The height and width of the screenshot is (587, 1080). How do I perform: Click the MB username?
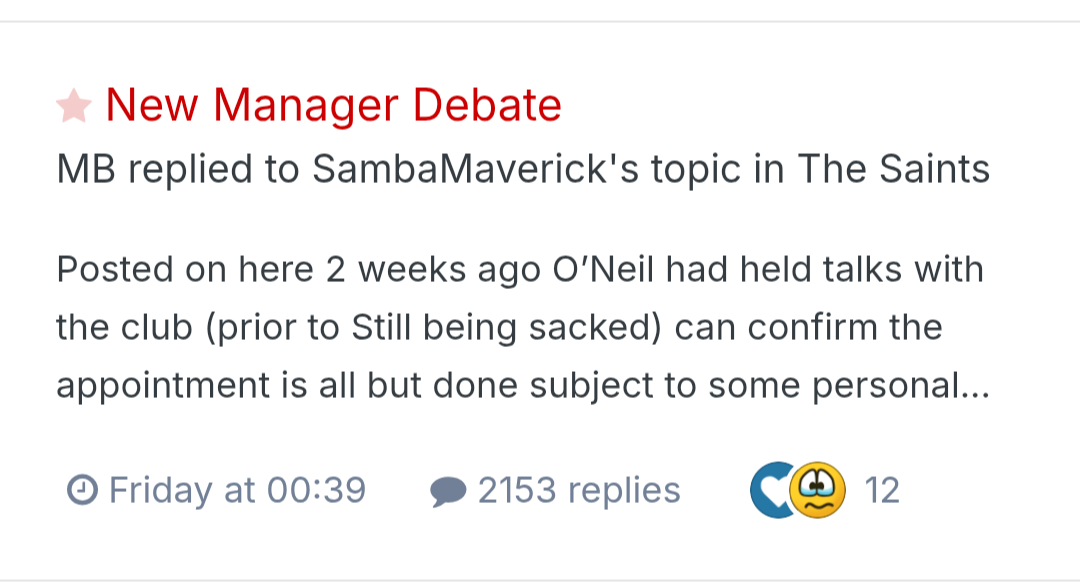pos(86,170)
